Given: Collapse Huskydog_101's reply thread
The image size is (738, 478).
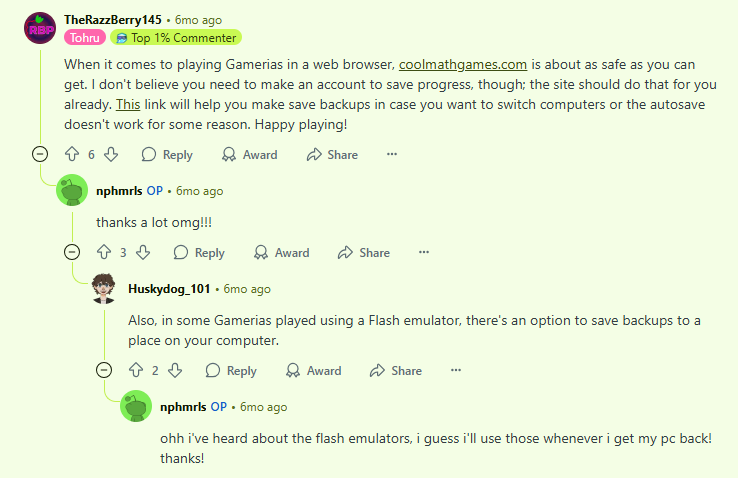Looking at the screenshot, I should 103,371.
